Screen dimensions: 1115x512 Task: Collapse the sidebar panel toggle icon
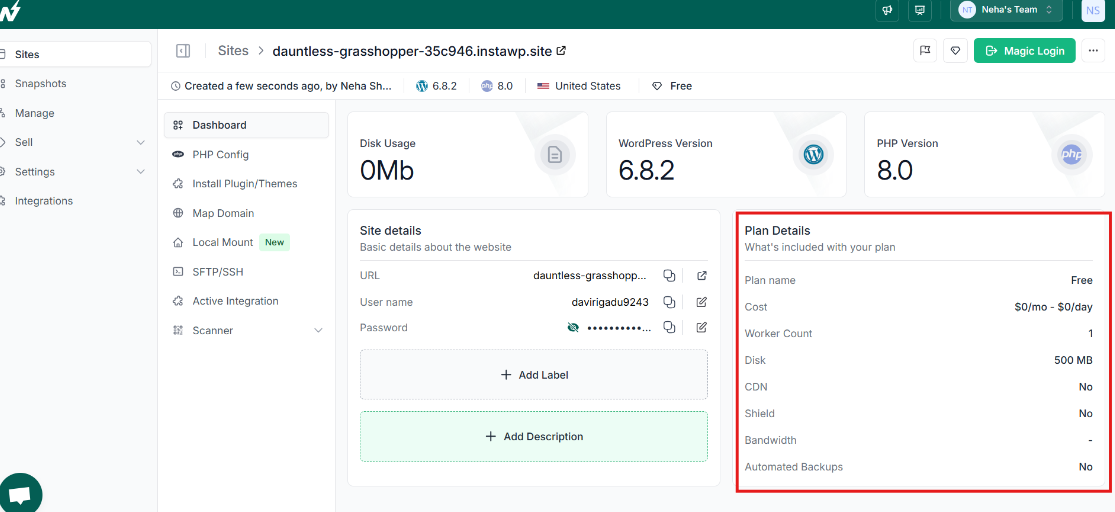(183, 50)
